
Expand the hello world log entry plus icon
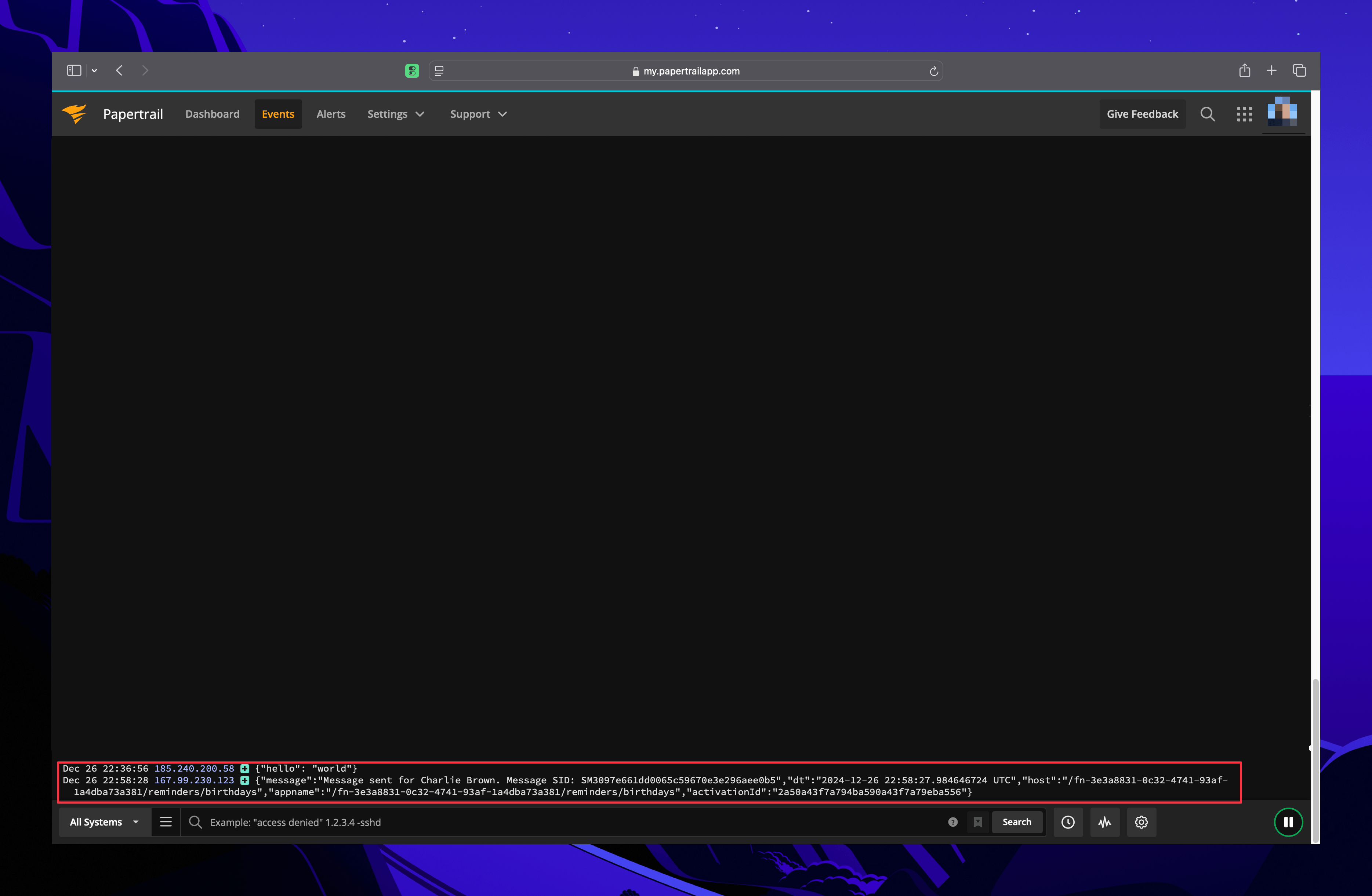245,769
